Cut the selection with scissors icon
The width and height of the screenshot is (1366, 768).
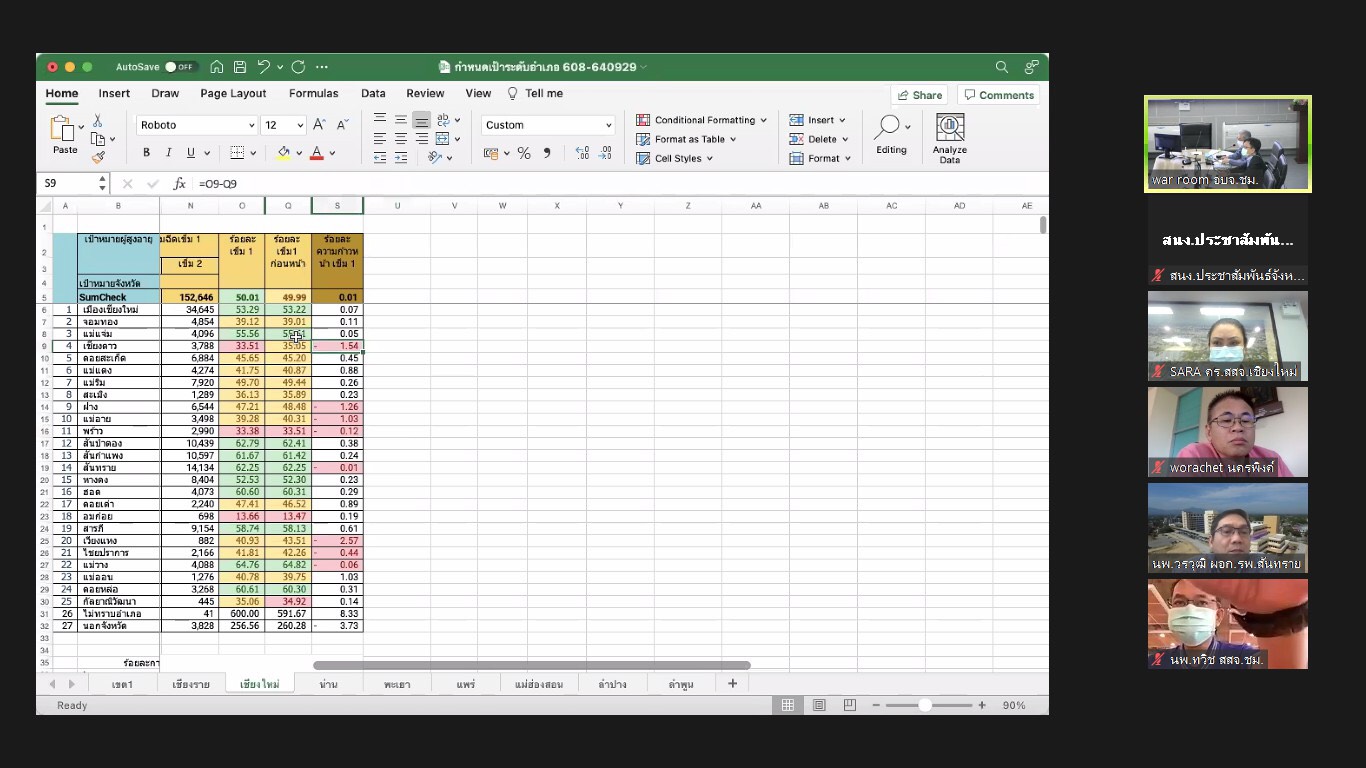coord(97,121)
